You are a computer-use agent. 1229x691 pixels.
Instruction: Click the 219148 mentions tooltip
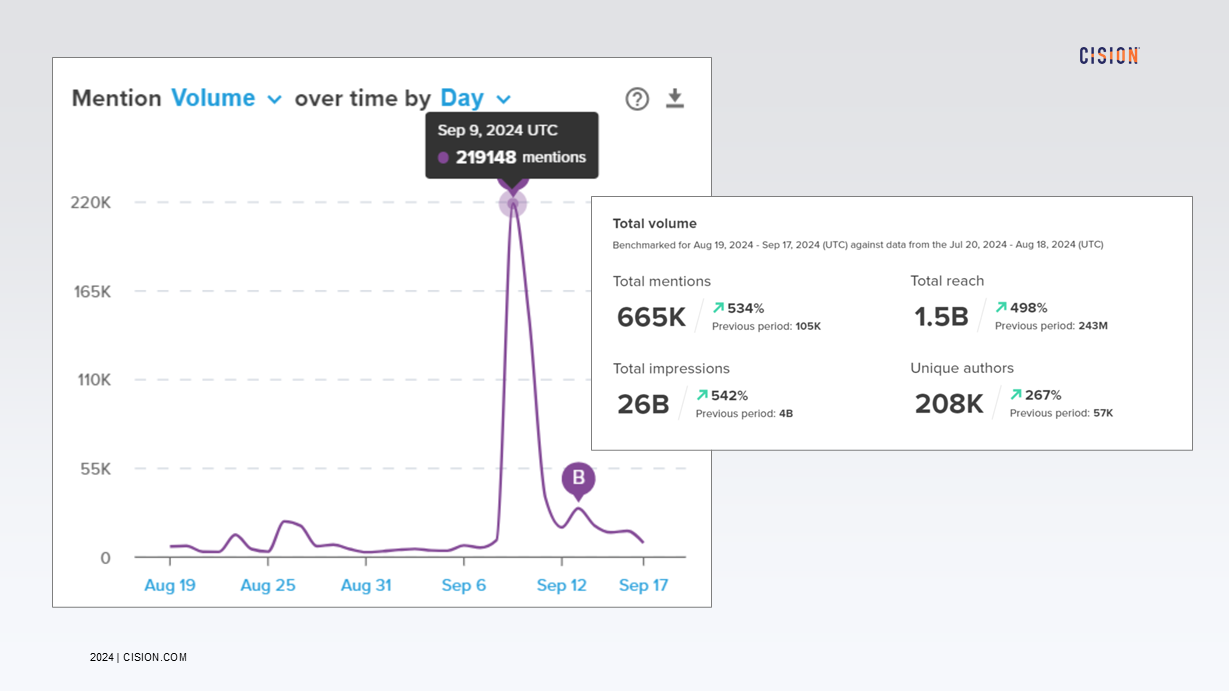coord(512,157)
